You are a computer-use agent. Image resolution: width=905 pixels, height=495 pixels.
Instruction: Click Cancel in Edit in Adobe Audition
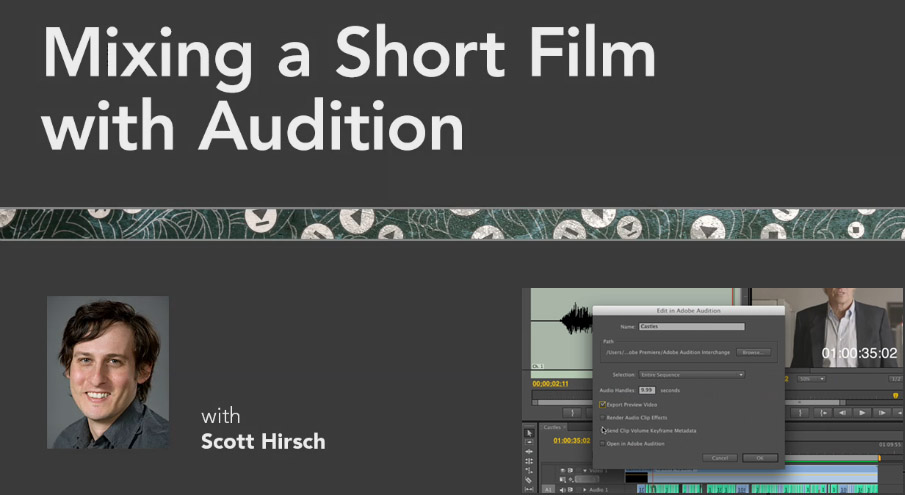(720, 458)
